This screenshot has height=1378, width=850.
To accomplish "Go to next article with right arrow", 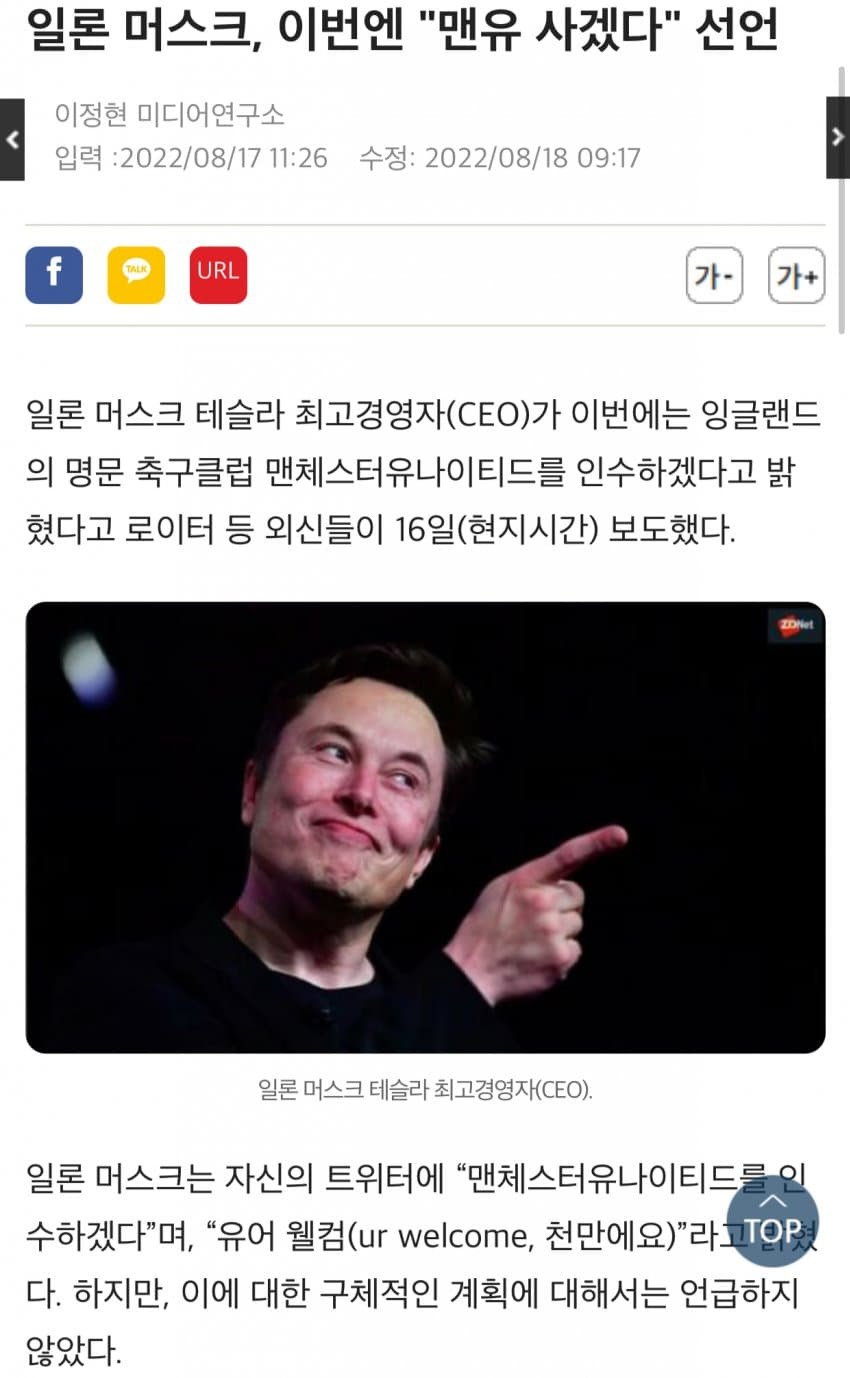I will click(838, 138).
